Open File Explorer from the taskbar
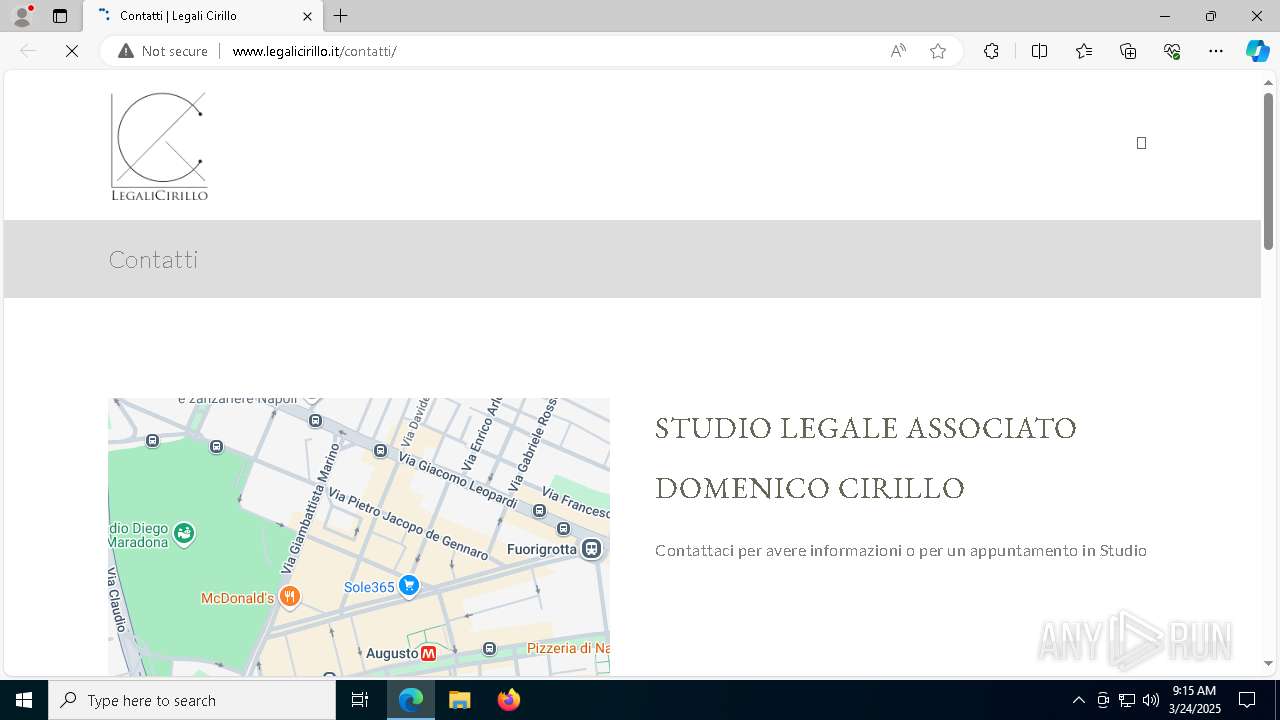 coord(460,700)
